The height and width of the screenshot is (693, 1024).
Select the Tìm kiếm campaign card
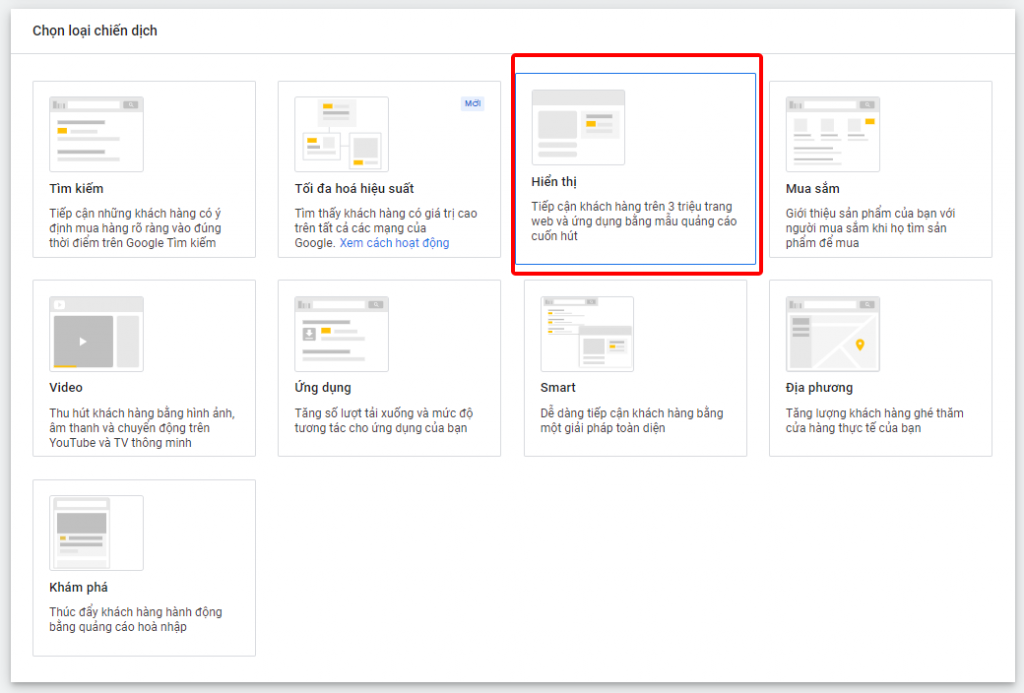coord(144,168)
